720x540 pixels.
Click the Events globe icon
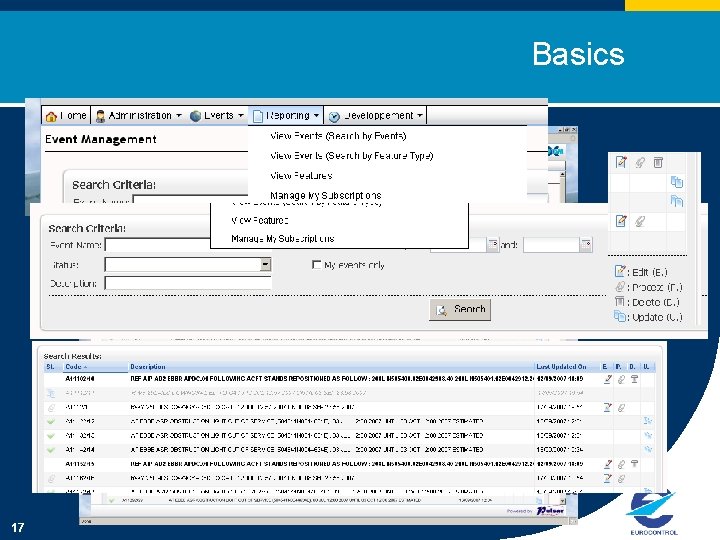[x=195, y=116]
